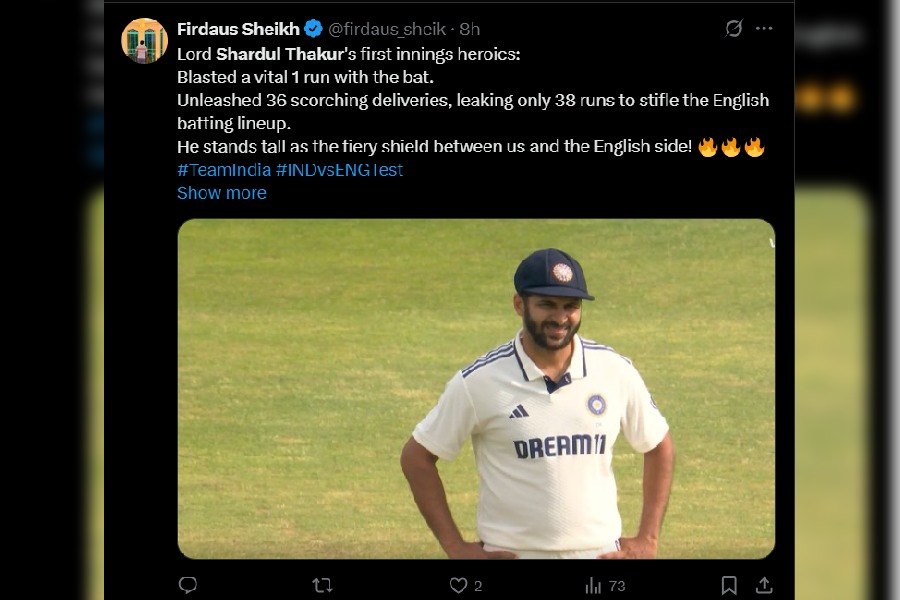Image resolution: width=900 pixels, height=600 pixels.
Task: Open the #INDvsENGTest hashtag
Action: (x=339, y=170)
